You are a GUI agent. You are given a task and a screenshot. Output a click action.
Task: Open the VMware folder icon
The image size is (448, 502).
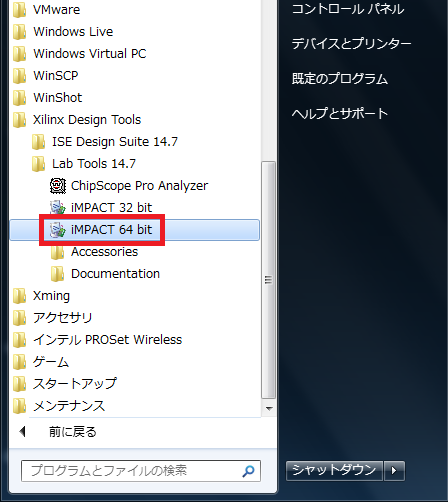19,10
